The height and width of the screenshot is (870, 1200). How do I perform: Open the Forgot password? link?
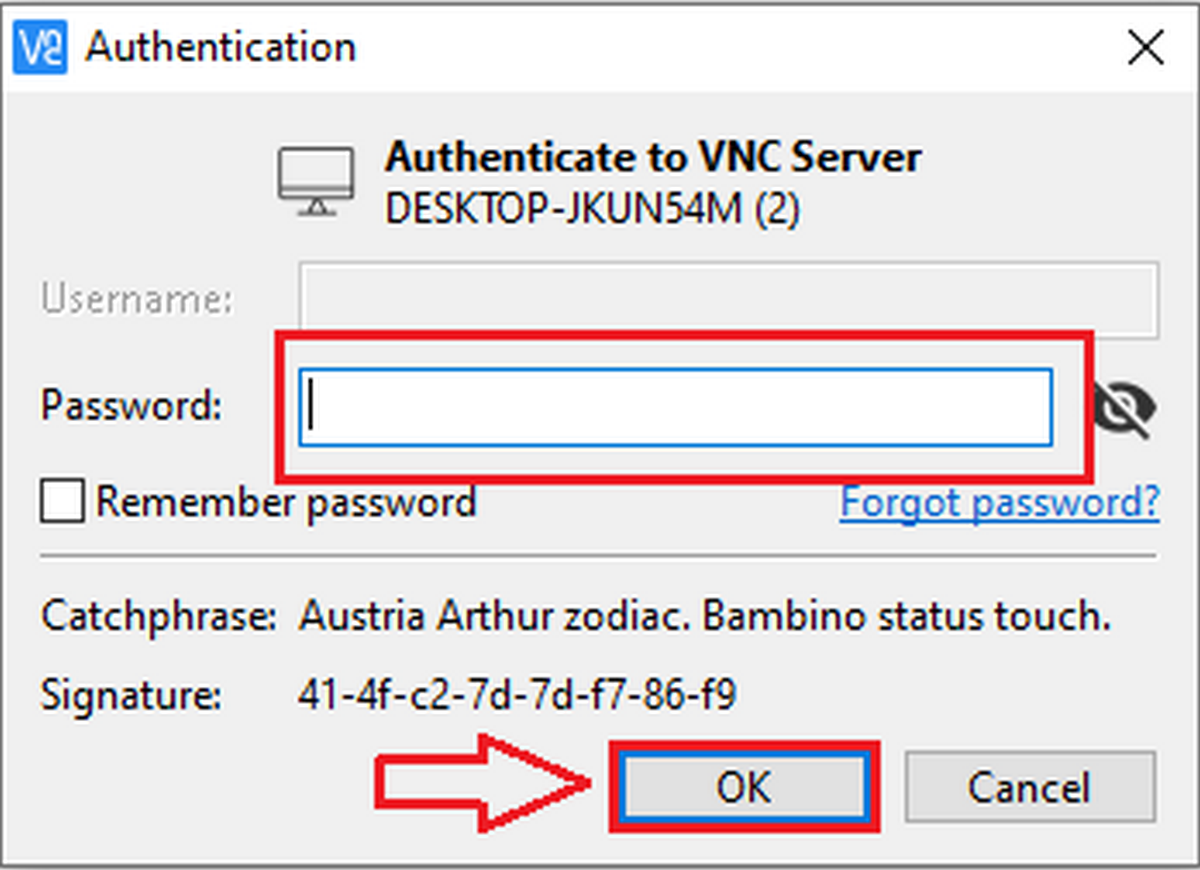[x=999, y=502]
